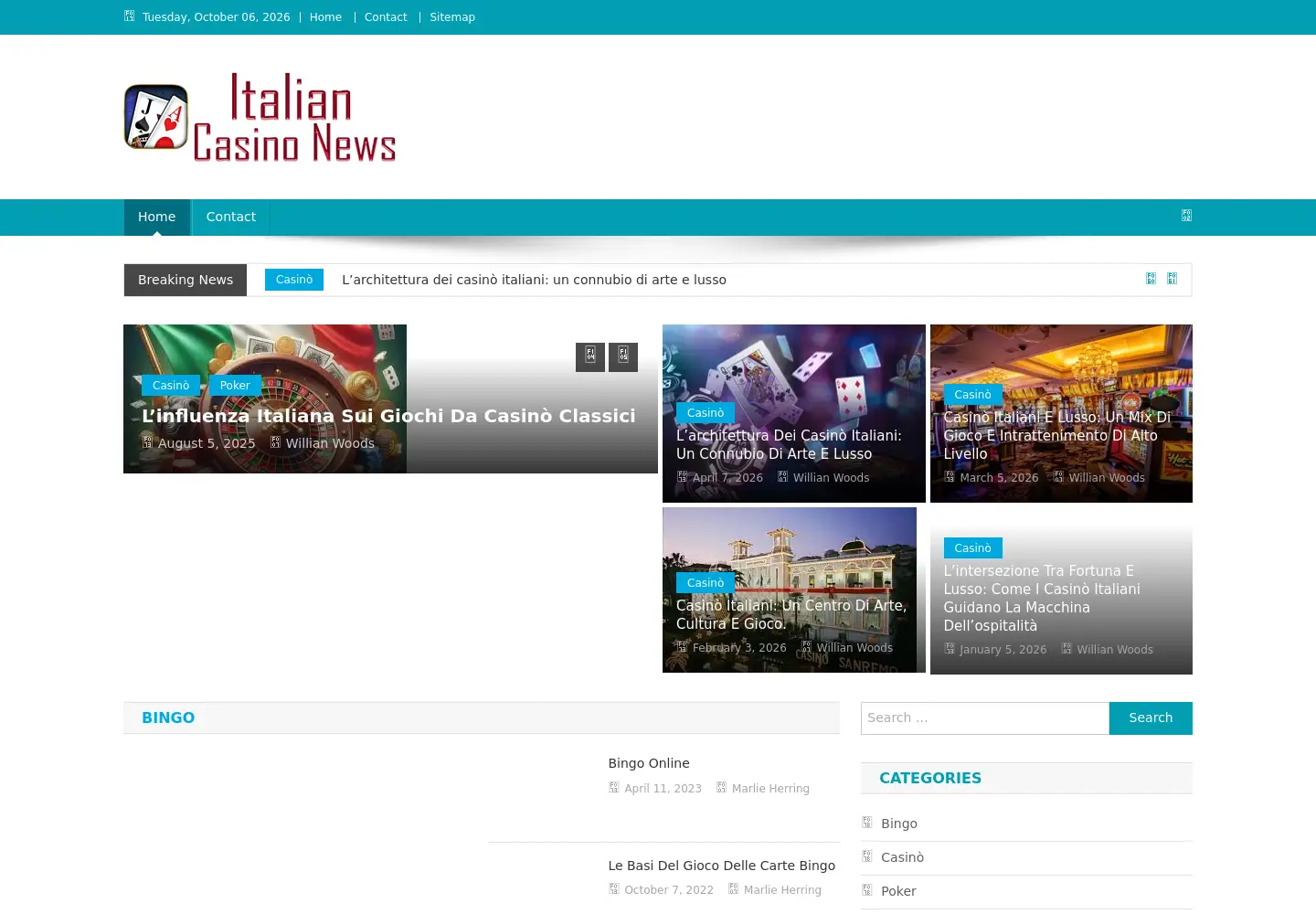Select the Home tab in the main menu
This screenshot has height=914, width=1316.
tap(157, 218)
